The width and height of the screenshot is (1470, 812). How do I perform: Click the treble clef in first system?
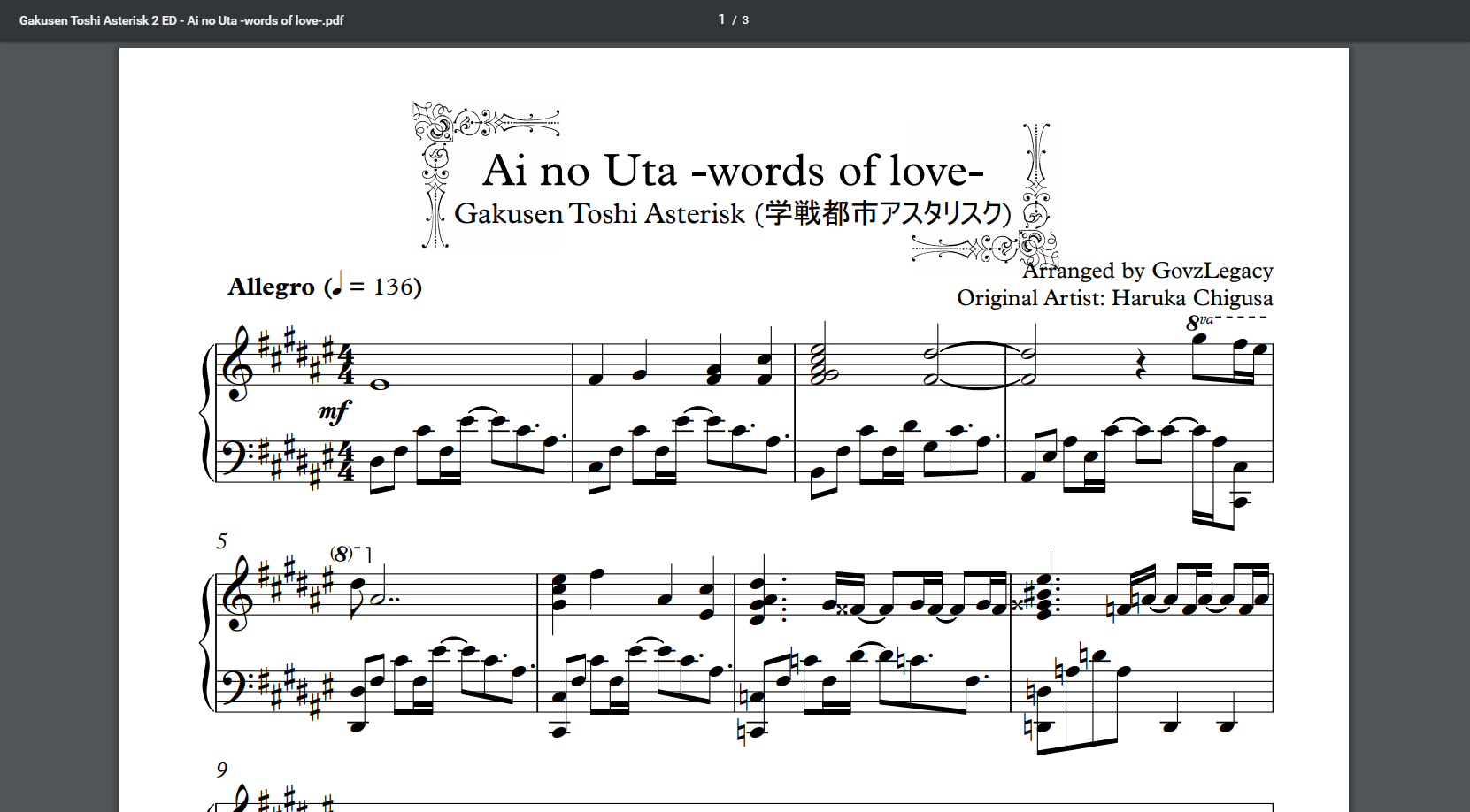point(239,363)
